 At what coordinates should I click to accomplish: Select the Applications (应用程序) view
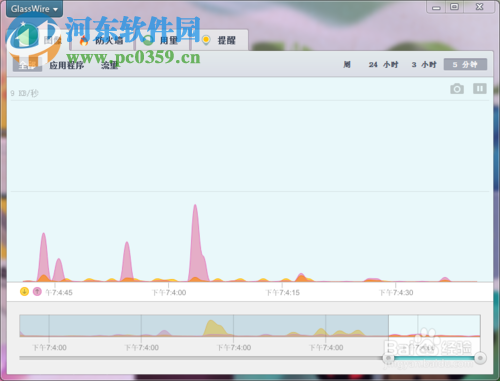(67, 65)
